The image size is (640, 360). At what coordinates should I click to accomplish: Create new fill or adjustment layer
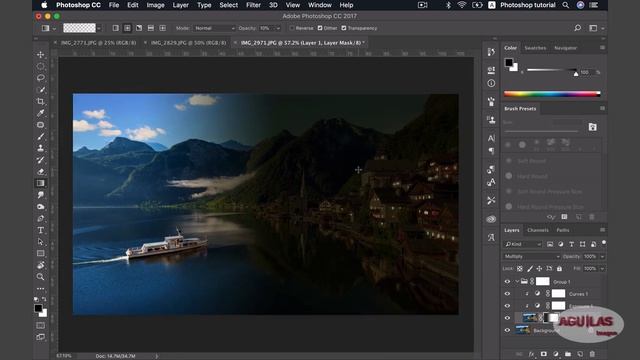556,354
